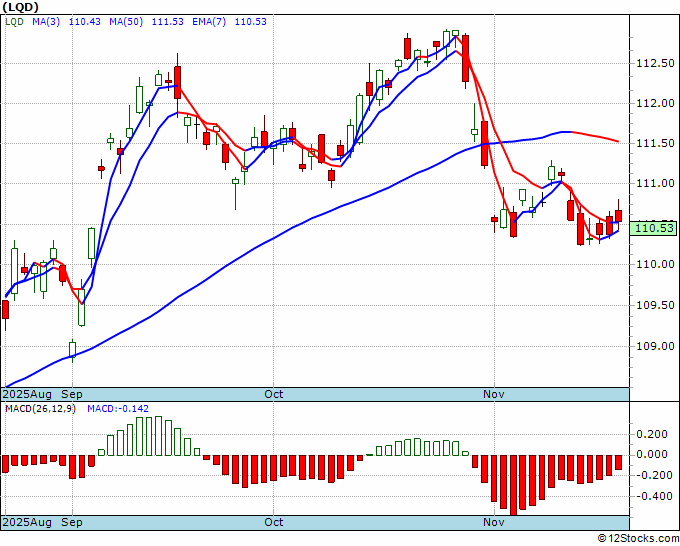Screen dimensions: 680x546
Task: Click the MACD(26,12,9) indicator label
Action: [x=40, y=409]
